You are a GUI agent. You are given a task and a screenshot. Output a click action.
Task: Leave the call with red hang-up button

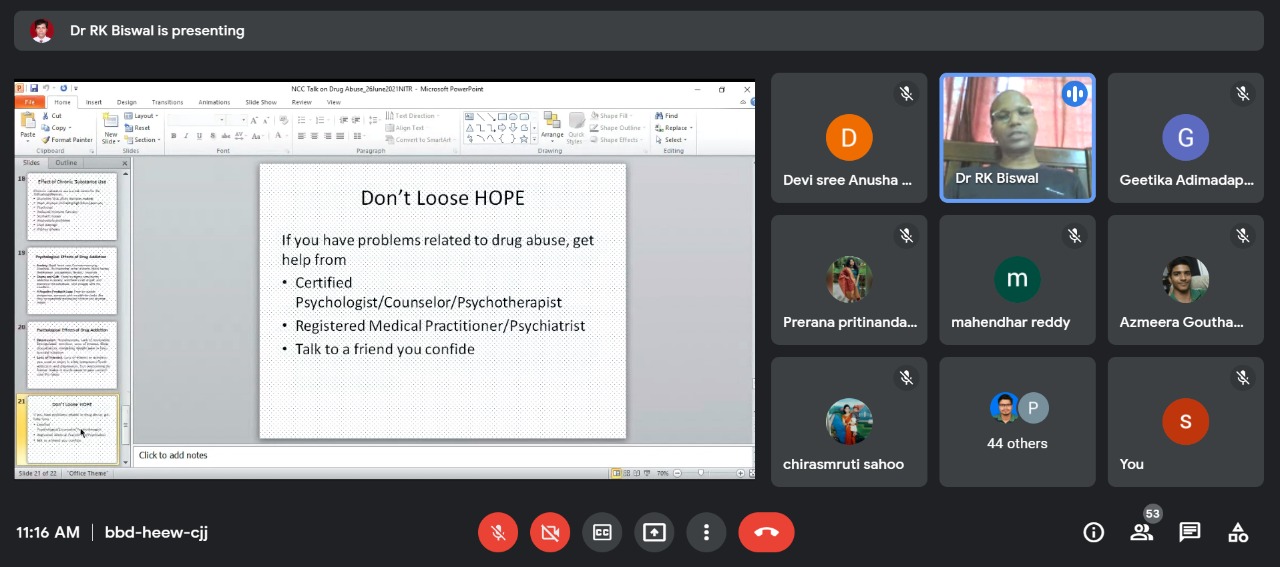(766, 532)
